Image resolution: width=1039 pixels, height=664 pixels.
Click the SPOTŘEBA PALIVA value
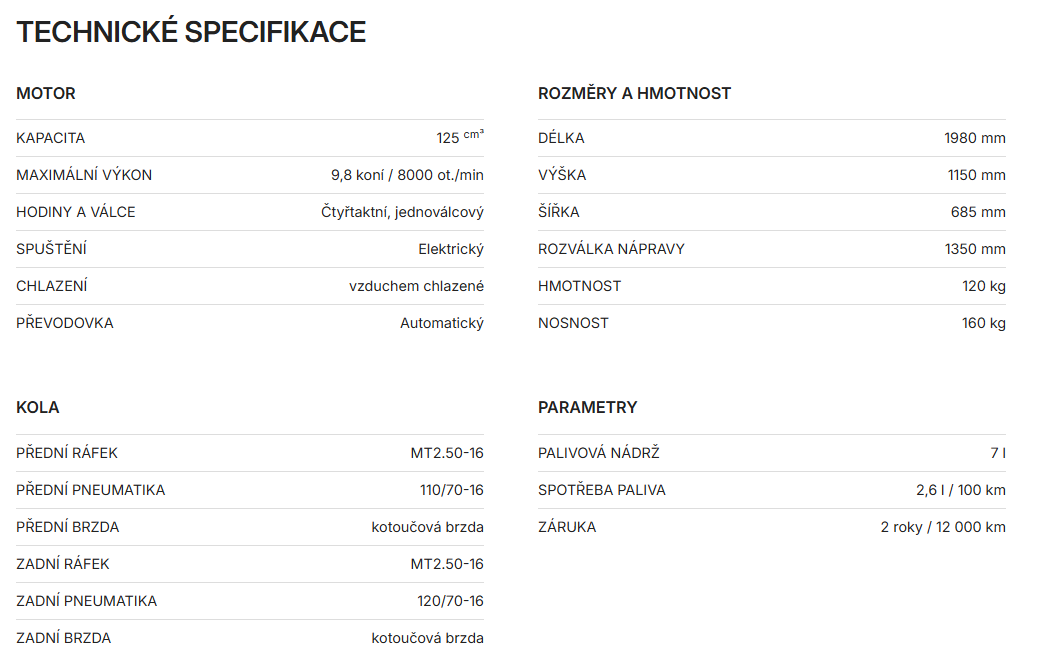pos(961,490)
